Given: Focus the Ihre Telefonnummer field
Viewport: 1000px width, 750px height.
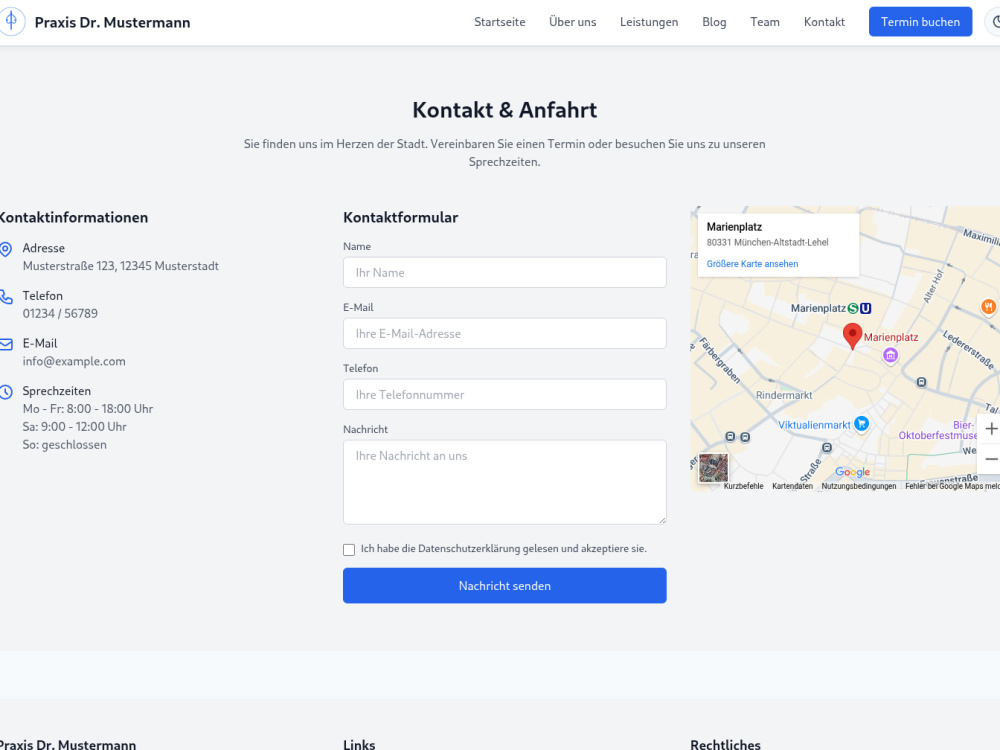Looking at the screenshot, I should 504,395.
